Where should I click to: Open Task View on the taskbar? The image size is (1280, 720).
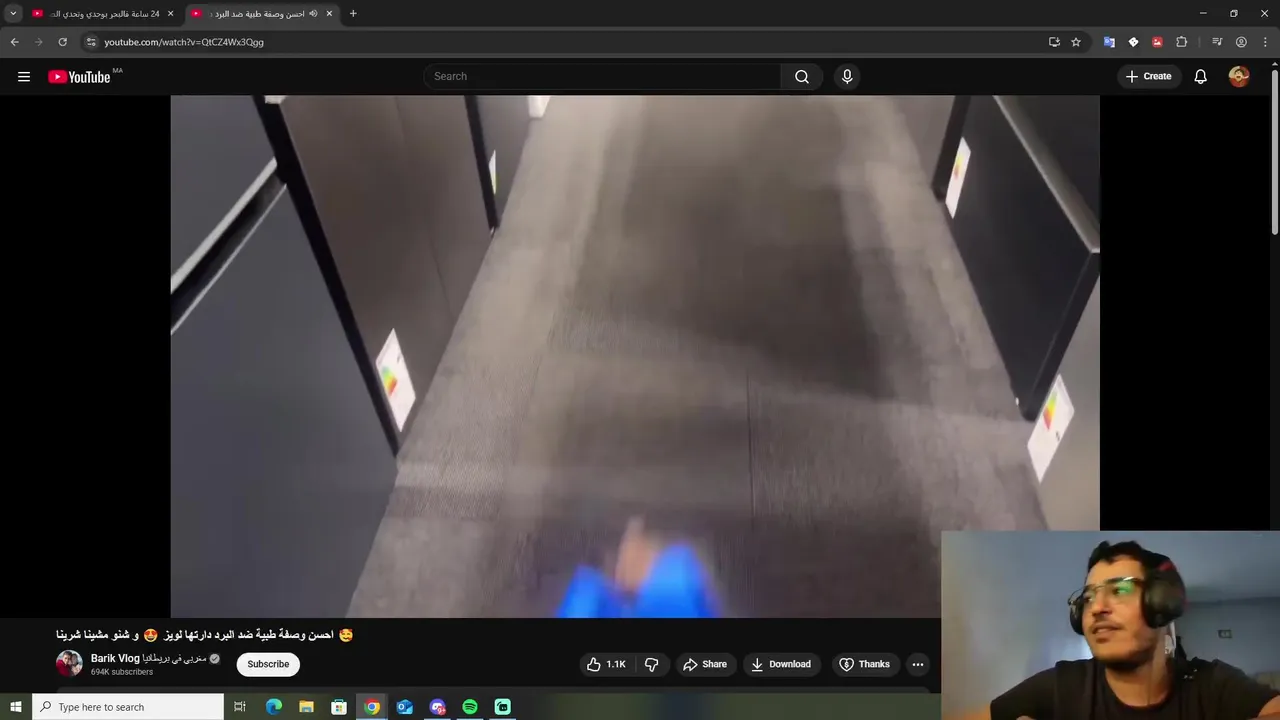pyautogui.click(x=240, y=707)
